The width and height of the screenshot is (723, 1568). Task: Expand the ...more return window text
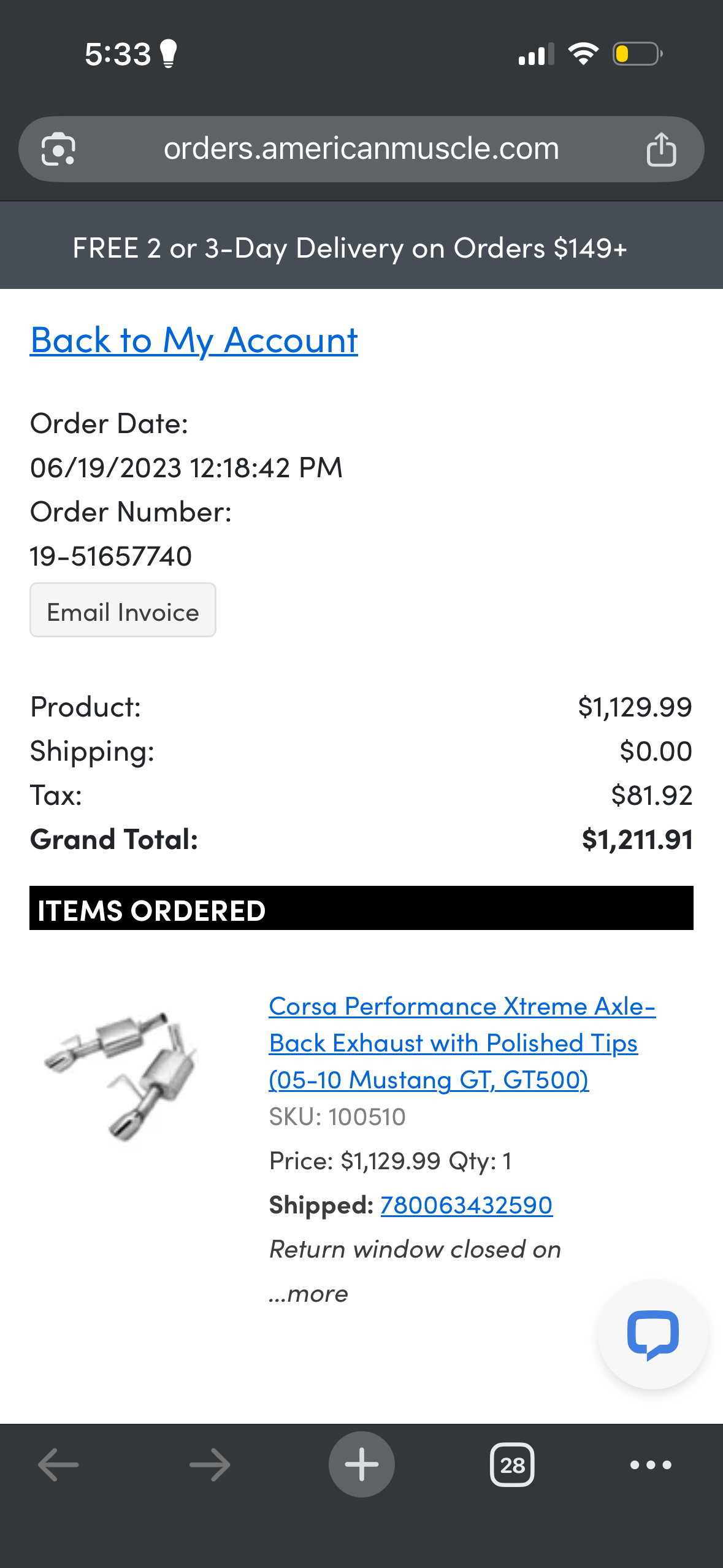coord(308,1293)
